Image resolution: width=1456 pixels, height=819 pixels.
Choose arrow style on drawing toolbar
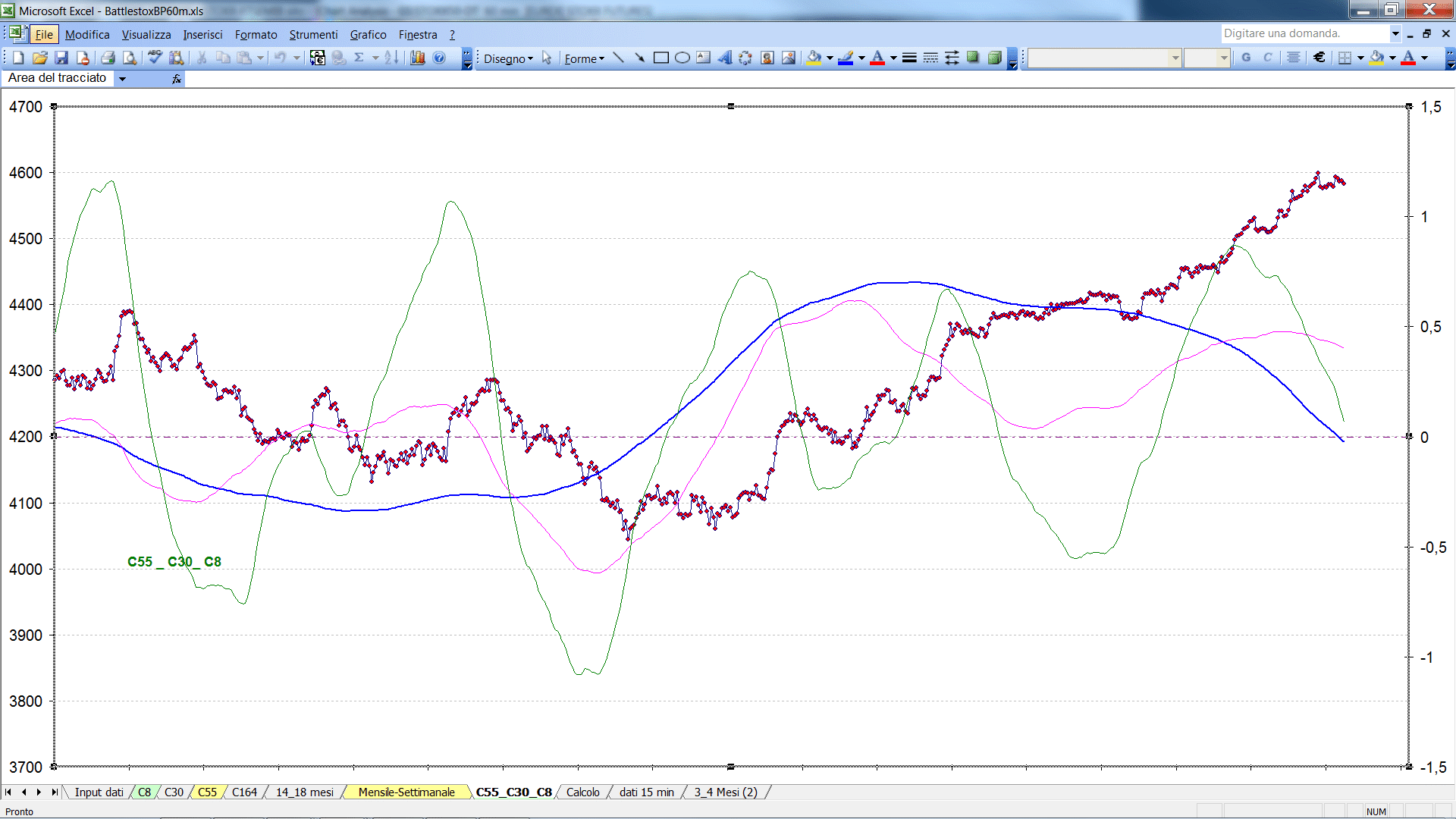(952, 58)
